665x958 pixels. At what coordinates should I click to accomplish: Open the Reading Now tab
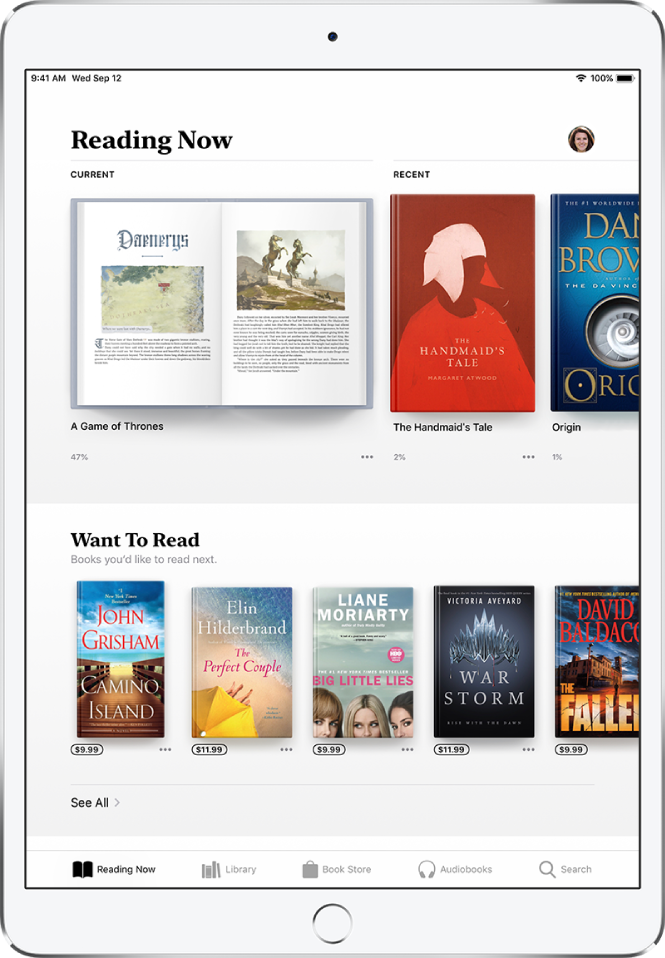[x=114, y=869]
